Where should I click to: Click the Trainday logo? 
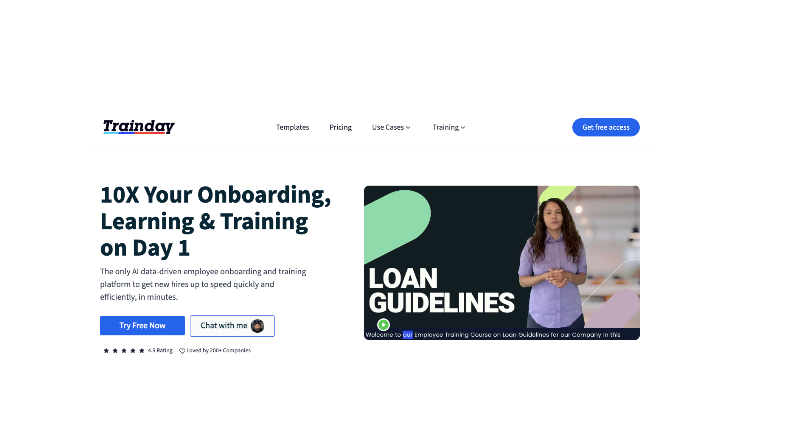[139, 127]
